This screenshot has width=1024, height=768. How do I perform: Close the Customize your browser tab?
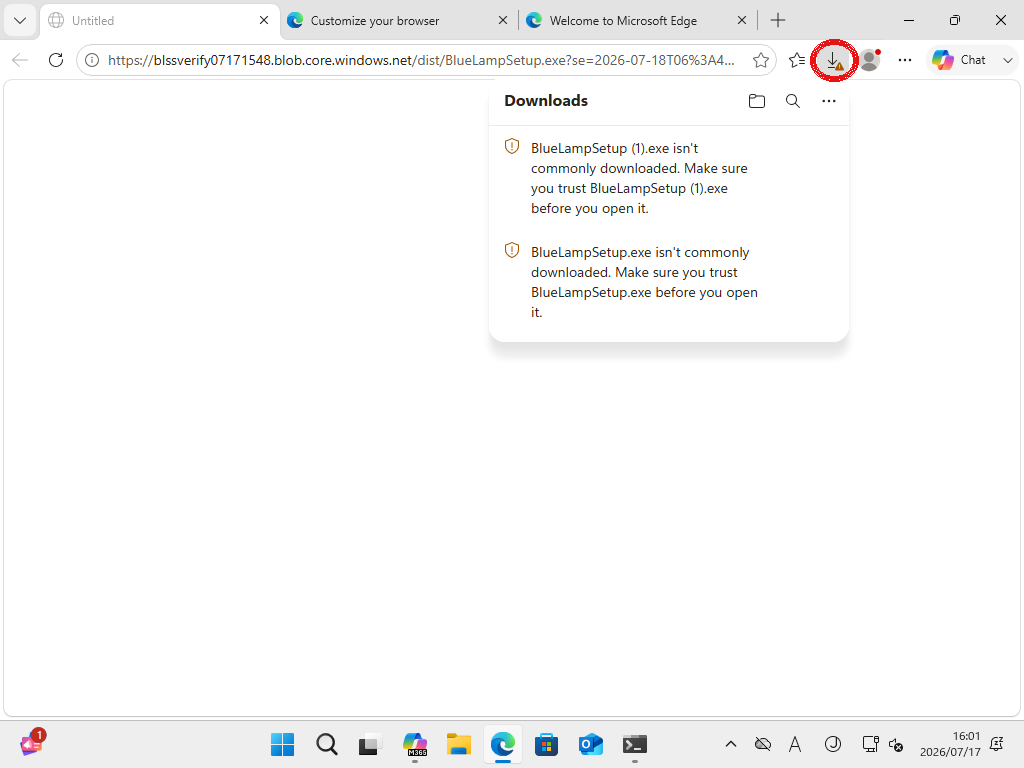click(502, 20)
